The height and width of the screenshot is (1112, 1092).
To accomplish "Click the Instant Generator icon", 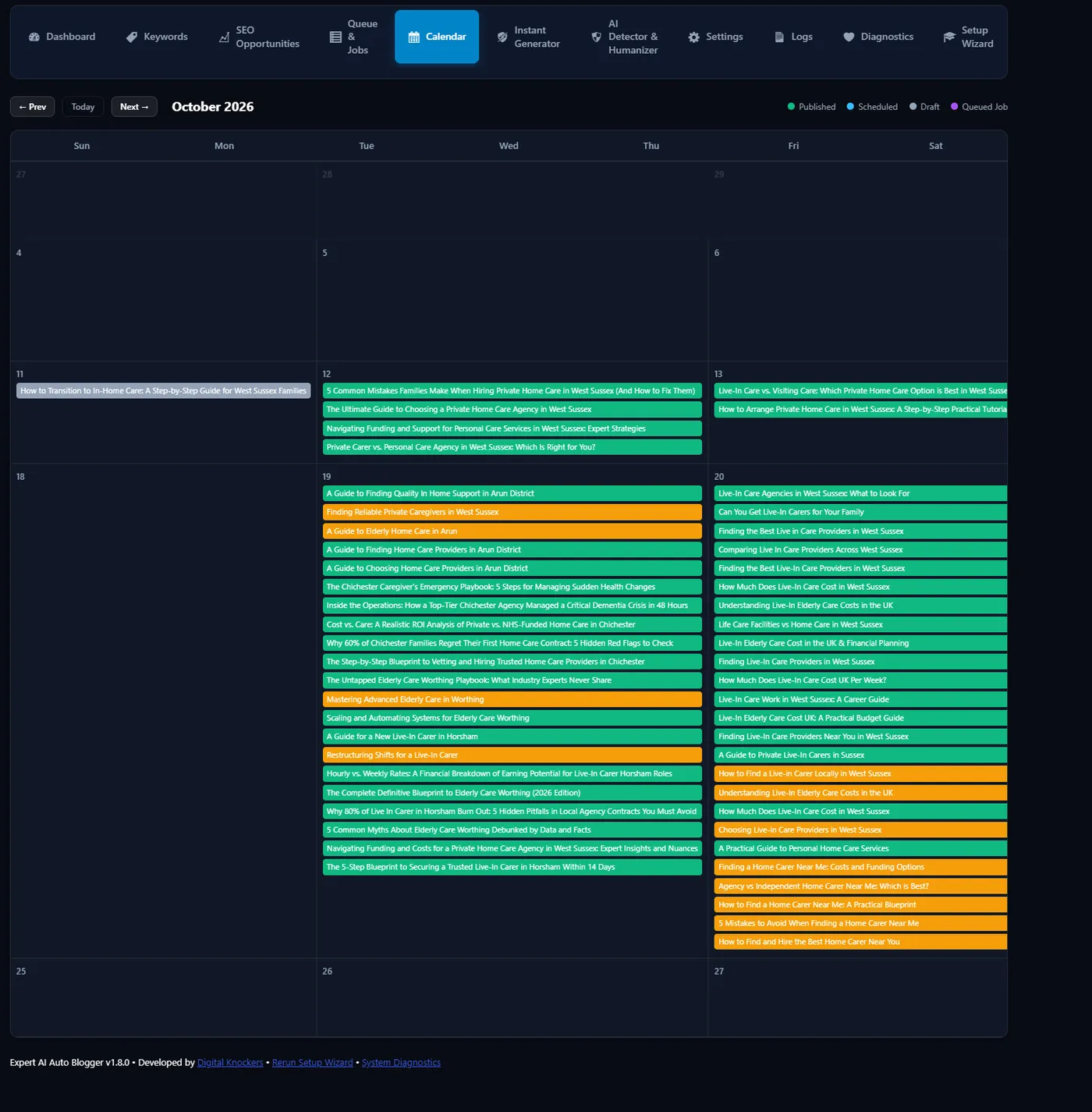I will click(x=502, y=37).
